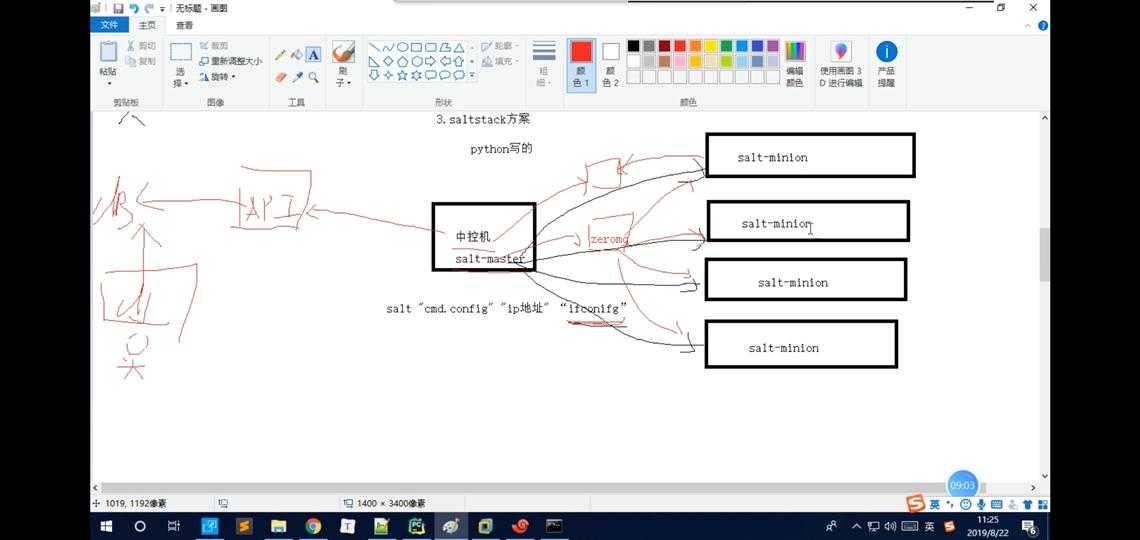Click the Cut (剪切) button
This screenshot has width=1140, height=540.
(141, 46)
